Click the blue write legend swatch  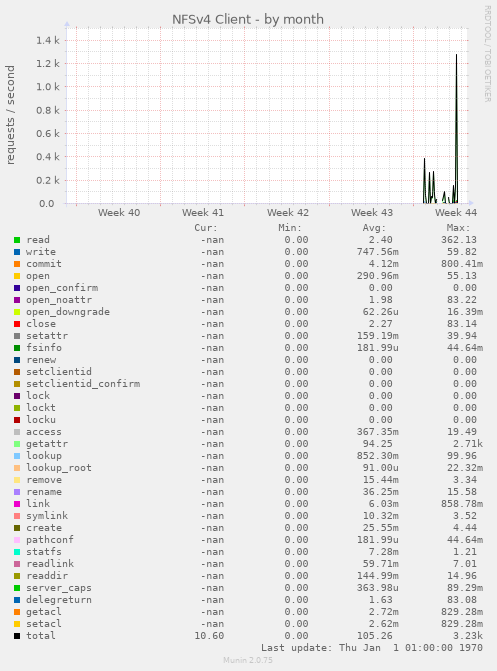[x=17, y=252]
